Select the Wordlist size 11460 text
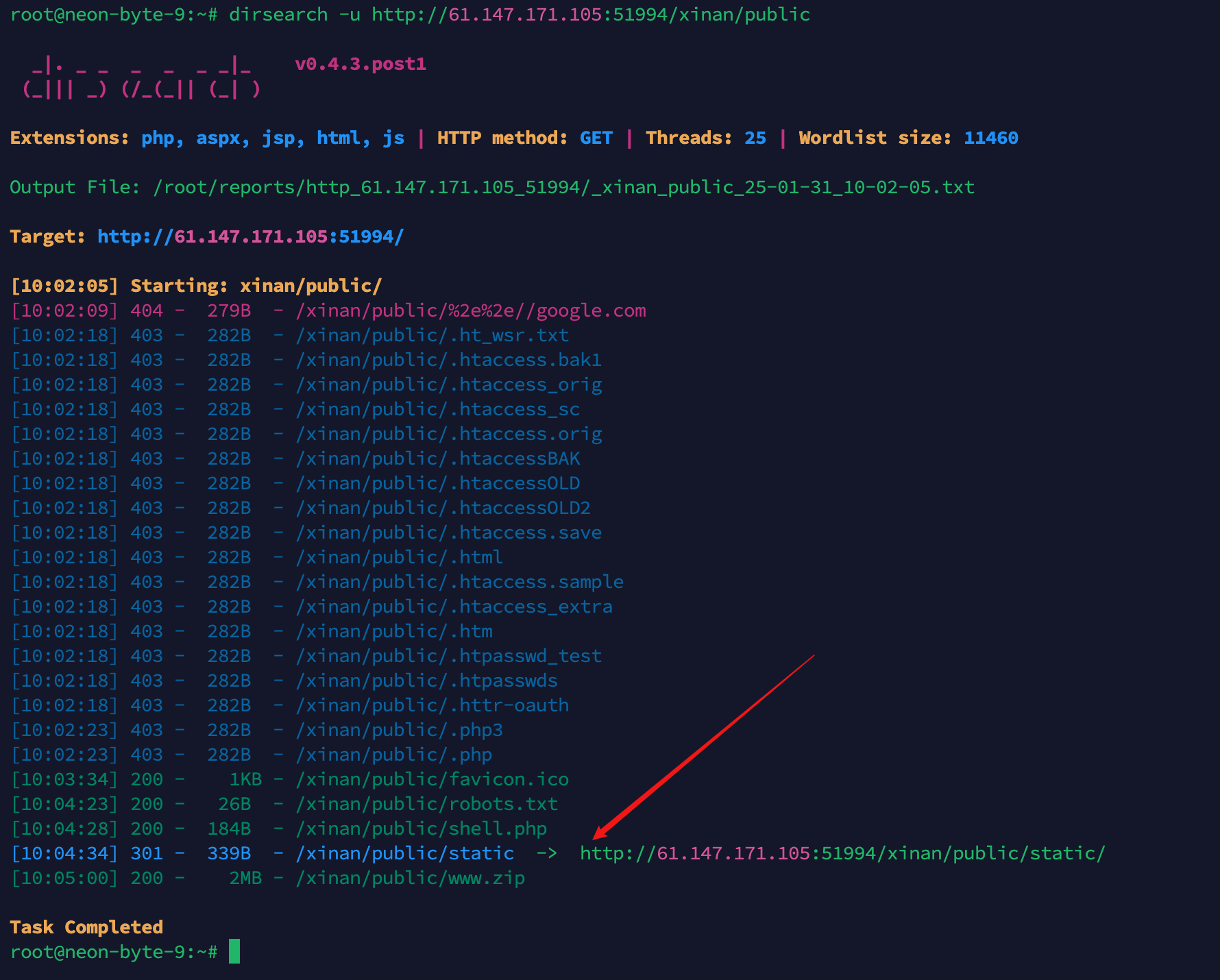Viewport: 1220px width, 980px height. [908, 138]
